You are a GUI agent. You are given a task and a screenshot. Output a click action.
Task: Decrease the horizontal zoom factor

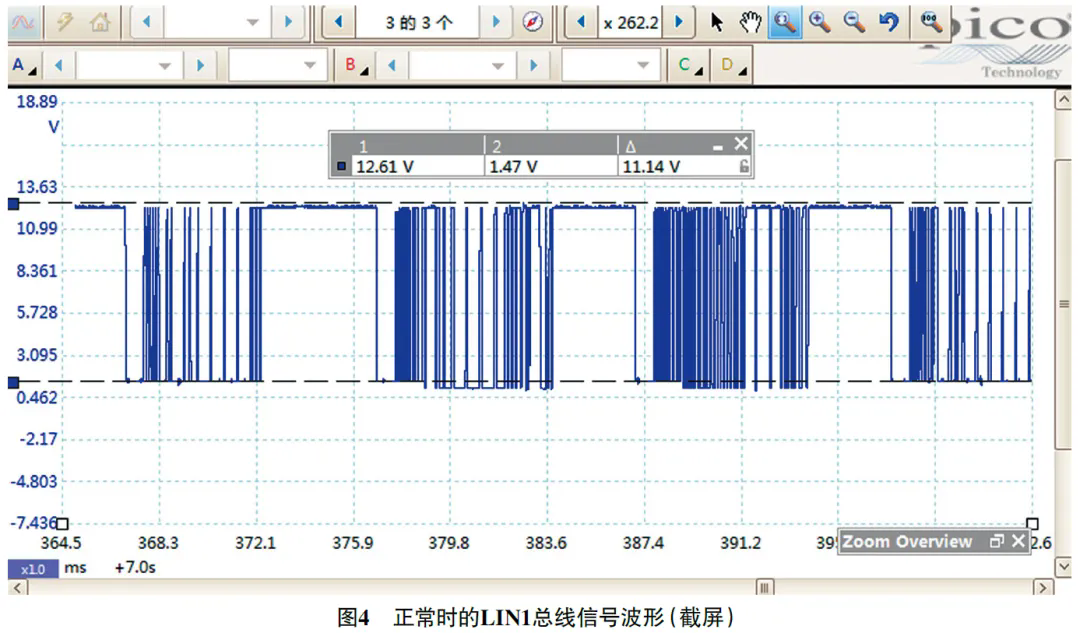click(x=581, y=23)
